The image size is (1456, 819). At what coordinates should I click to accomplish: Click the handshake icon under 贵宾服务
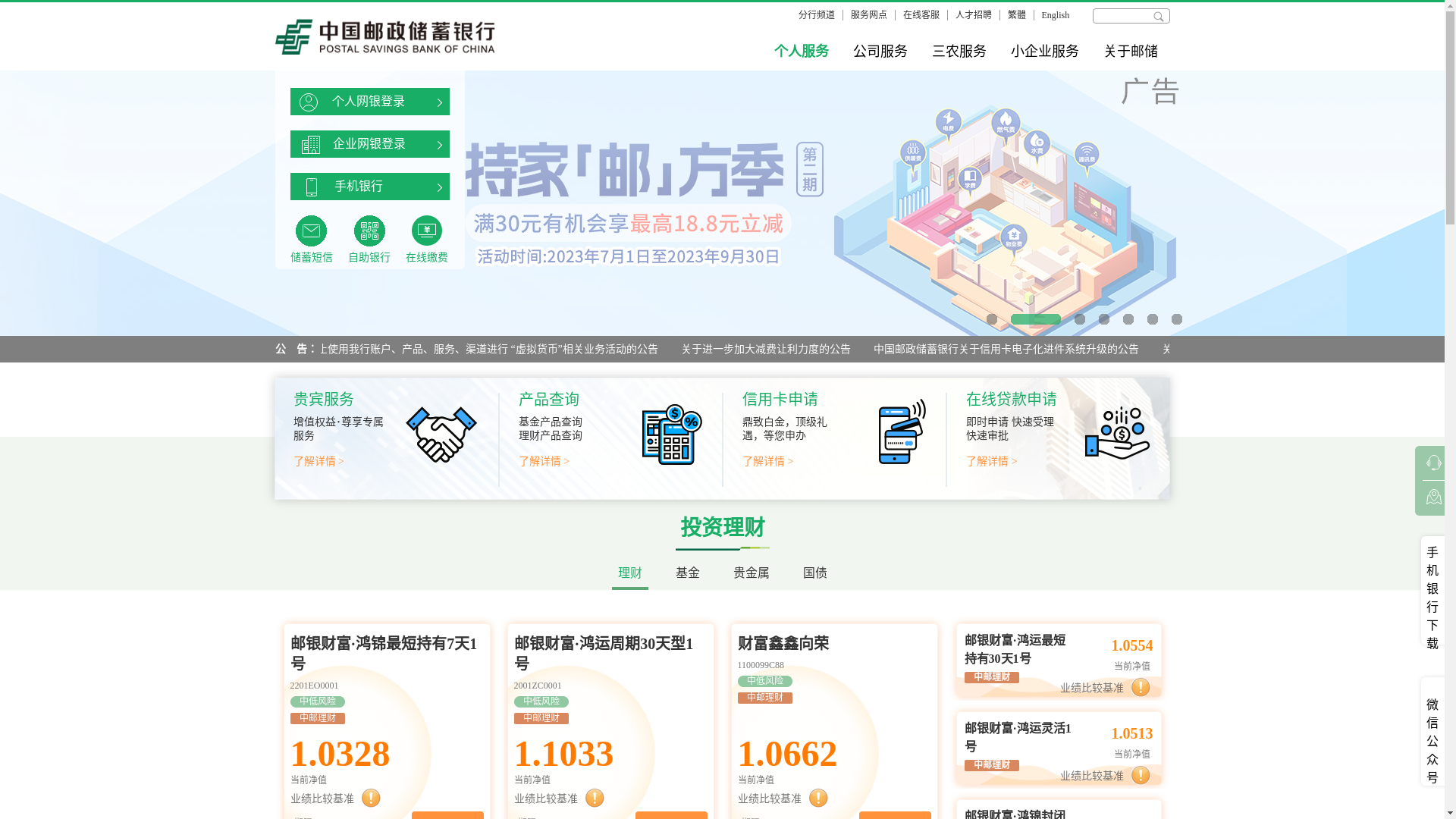point(441,435)
